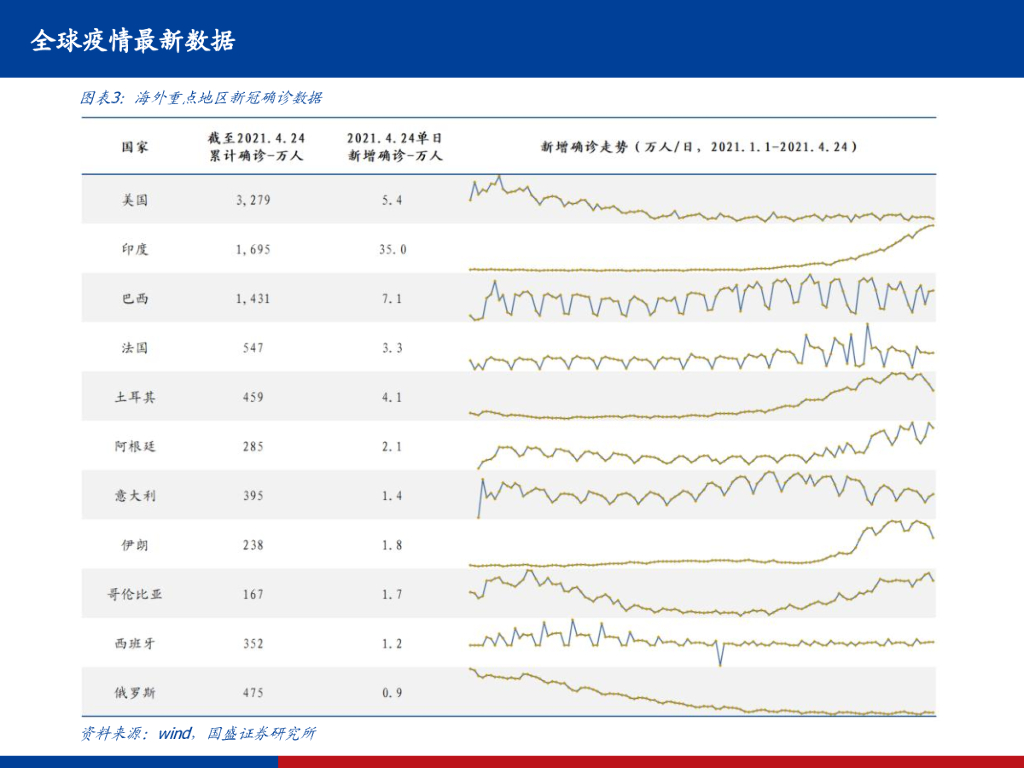Viewport: 1024px width, 768px height.
Task: Click the 新增确诊走势 trend column header
Action: click(x=699, y=146)
